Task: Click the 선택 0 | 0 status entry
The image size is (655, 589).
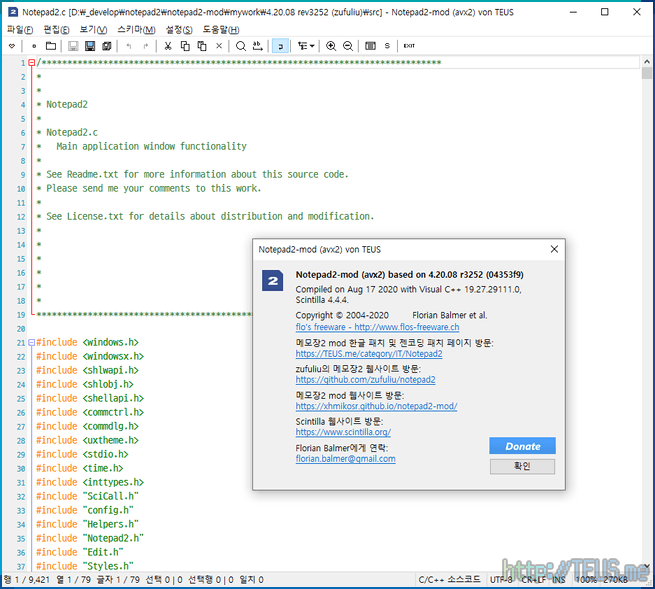Action: point(164,580)
